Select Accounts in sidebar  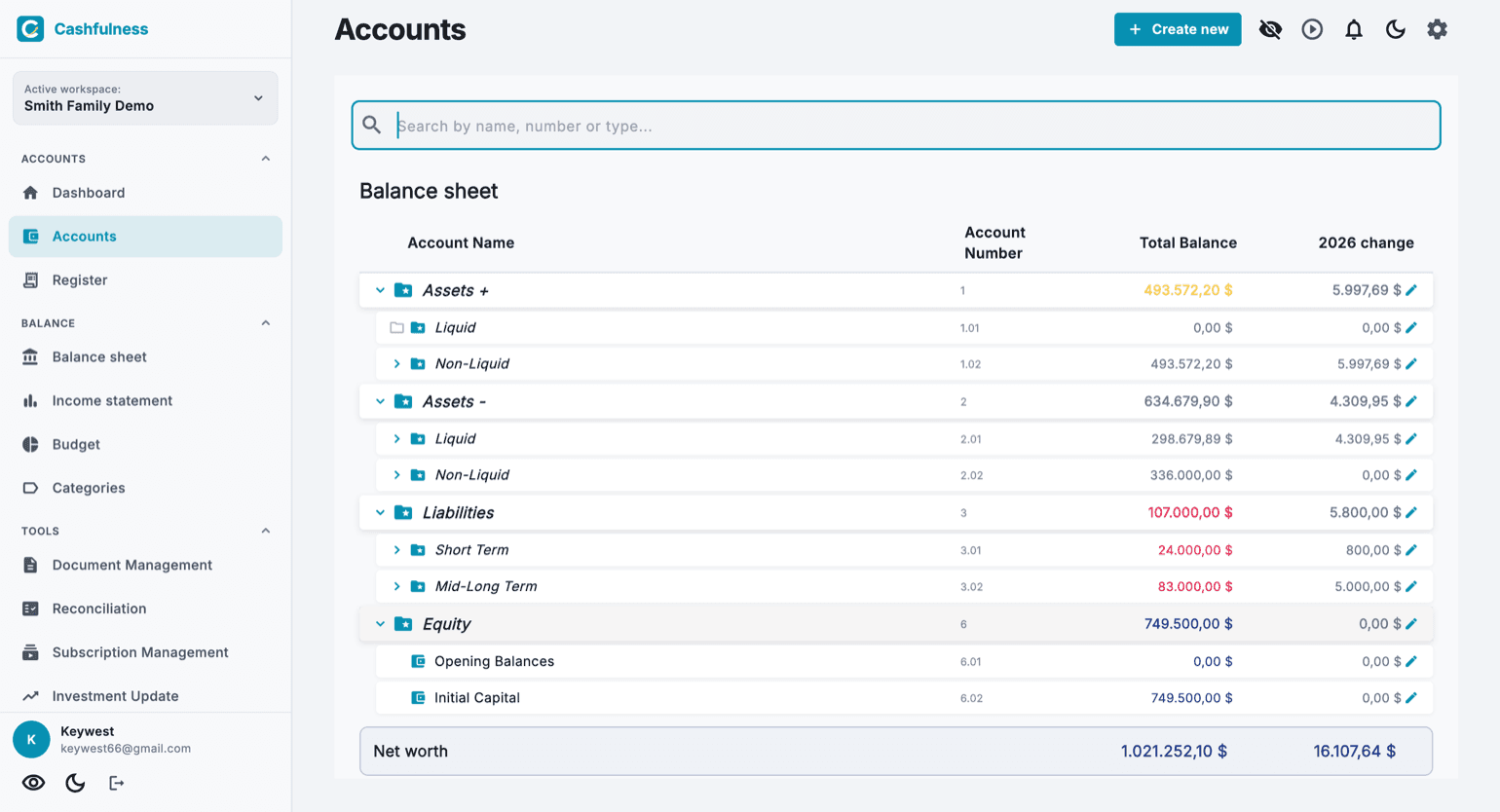145,237
